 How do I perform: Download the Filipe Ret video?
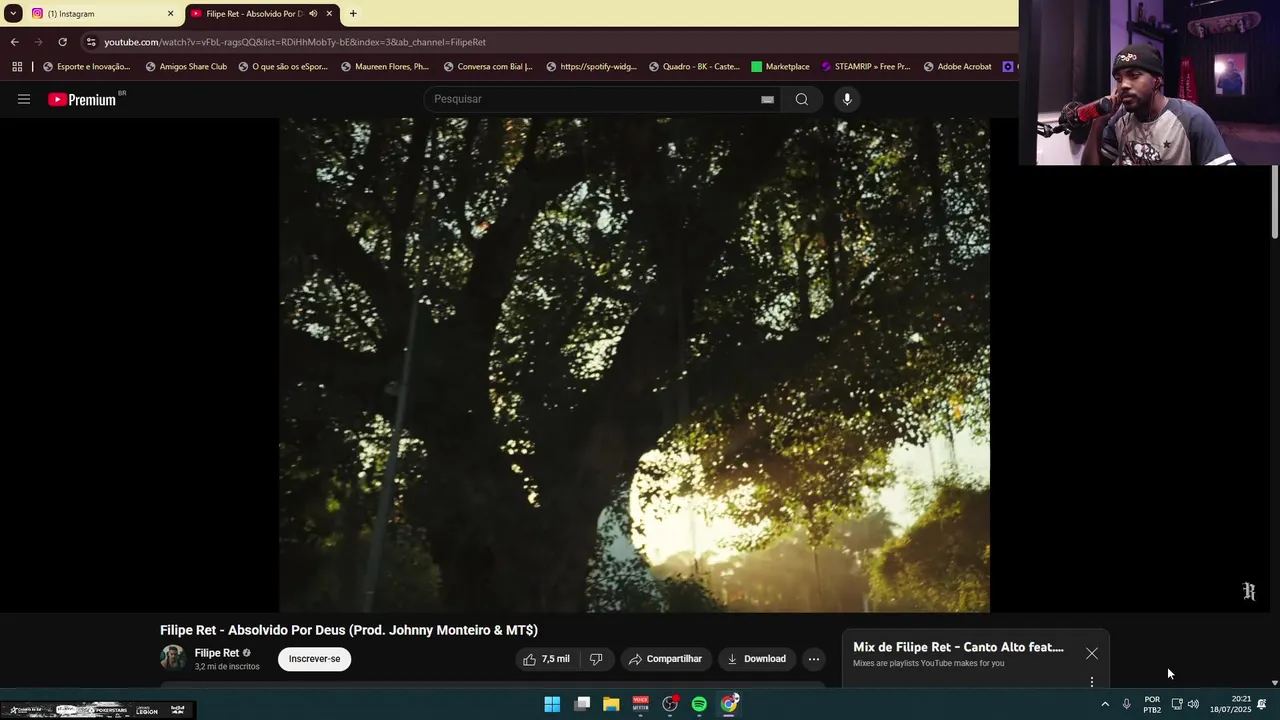tap(756, 659)
